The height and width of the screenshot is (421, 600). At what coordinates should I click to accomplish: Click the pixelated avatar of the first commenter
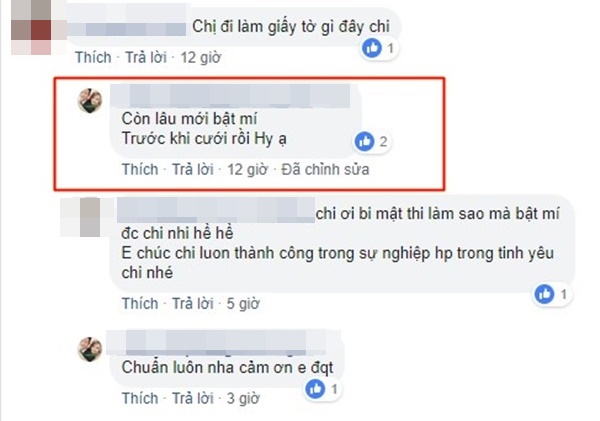[x=33, y=27]
